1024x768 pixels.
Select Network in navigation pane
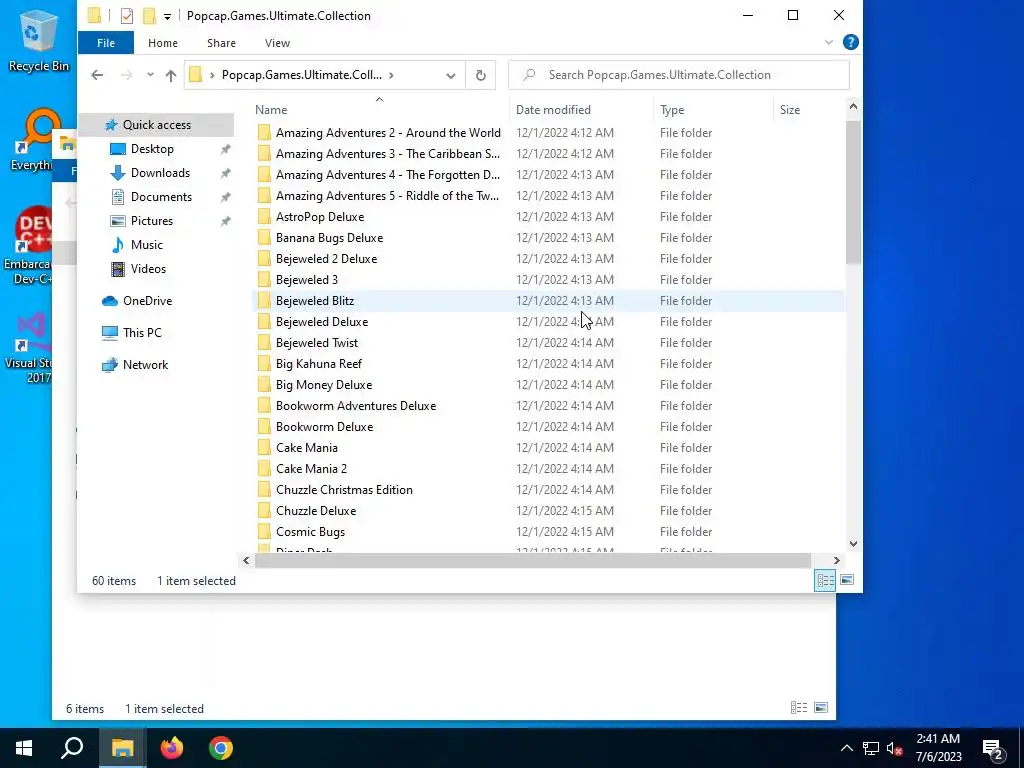pyautogui.click(x=145, y=365)
